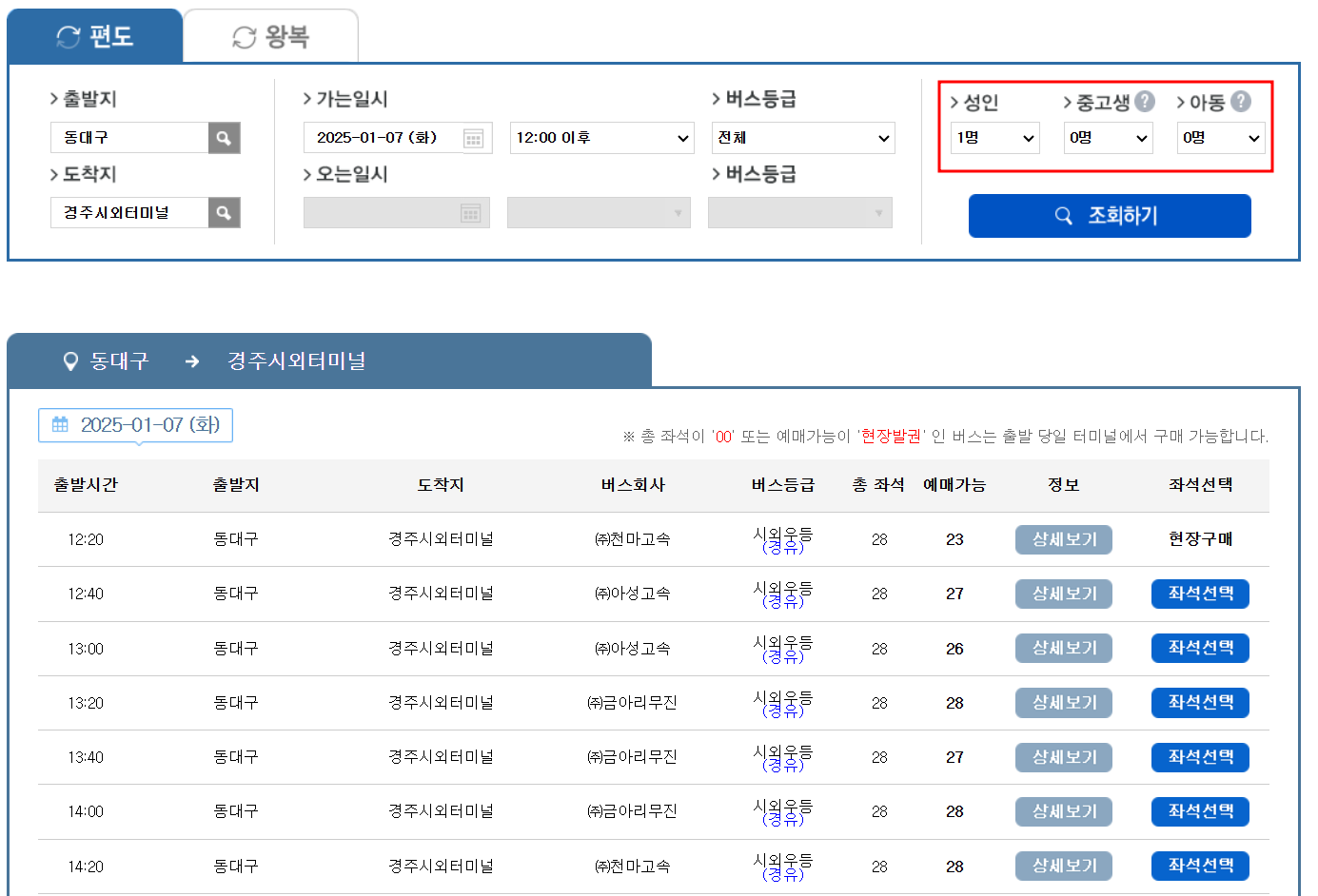Screen dimensions: 1318x896
Task: Open the 12:00 이후 time dropdown
Action: pyautogui.click(x=601, y=138)
